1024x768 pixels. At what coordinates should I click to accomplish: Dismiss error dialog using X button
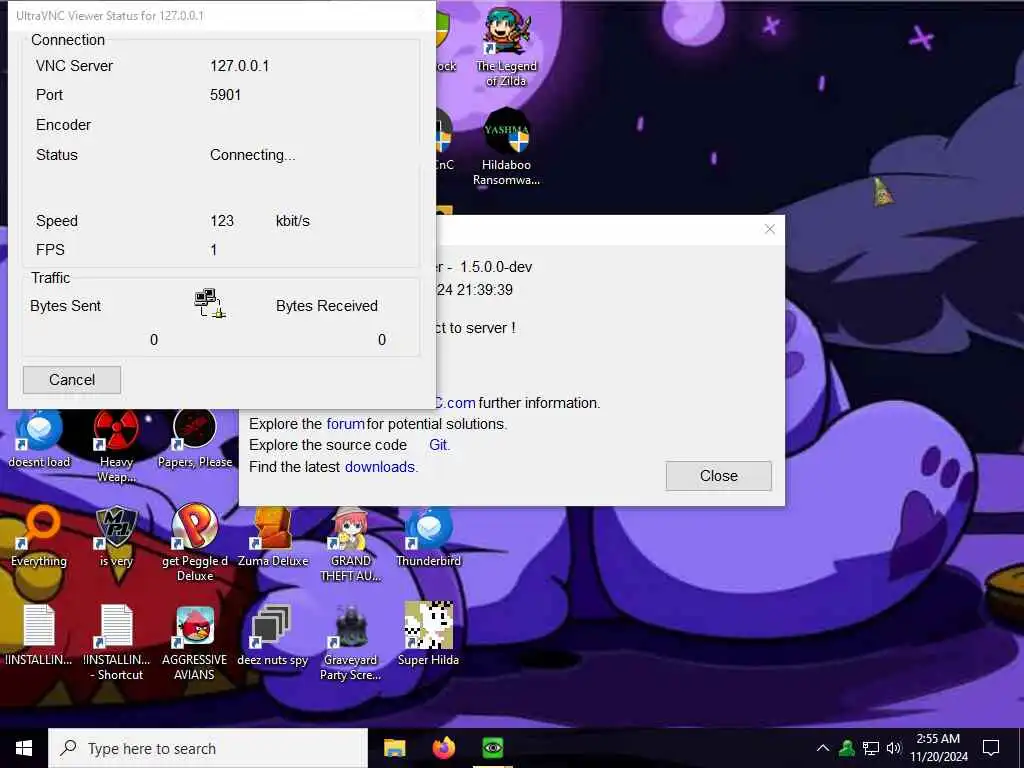click(x=769, y=229)
